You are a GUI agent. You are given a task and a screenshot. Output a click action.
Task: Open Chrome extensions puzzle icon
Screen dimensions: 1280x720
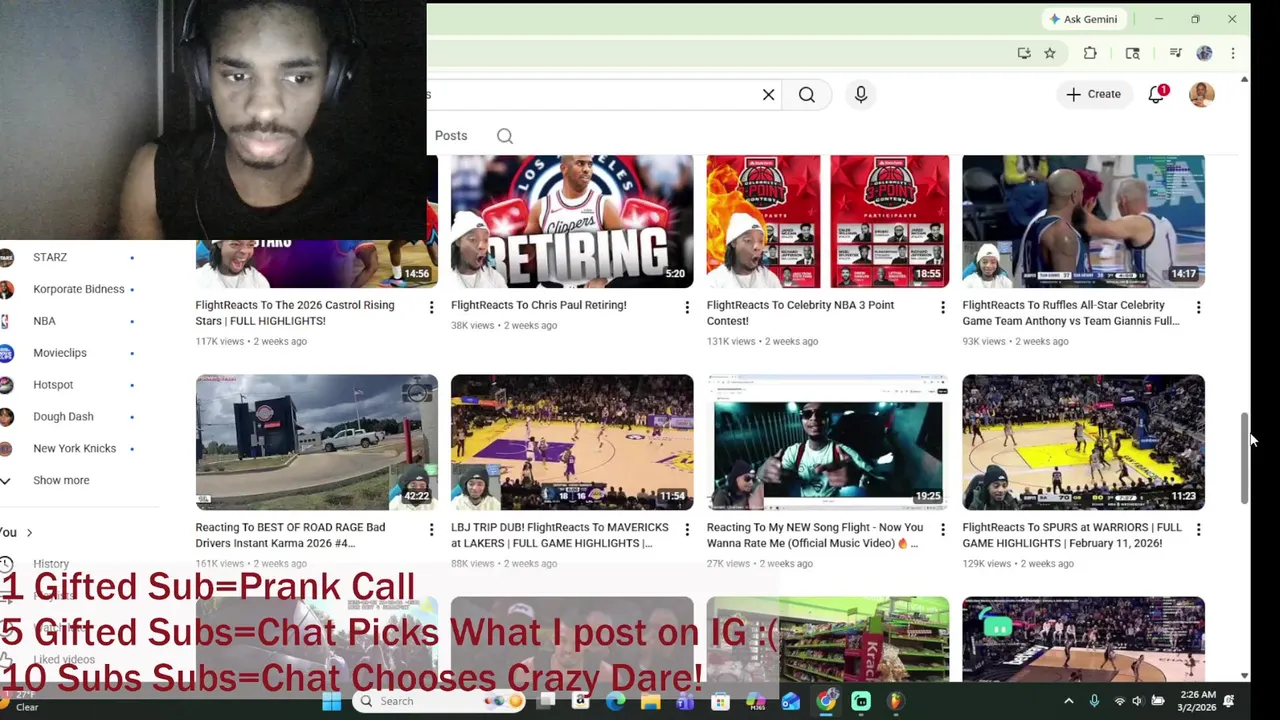(x=1090, y=53)
